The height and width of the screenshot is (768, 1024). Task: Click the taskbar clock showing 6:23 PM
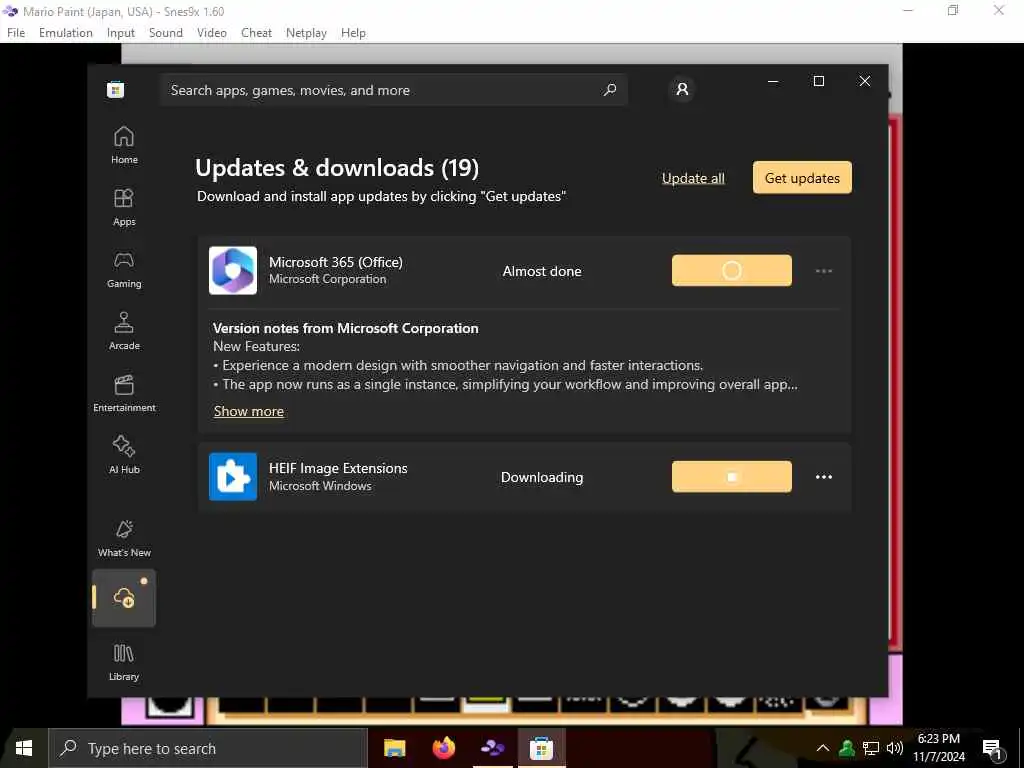click(938, 748)
